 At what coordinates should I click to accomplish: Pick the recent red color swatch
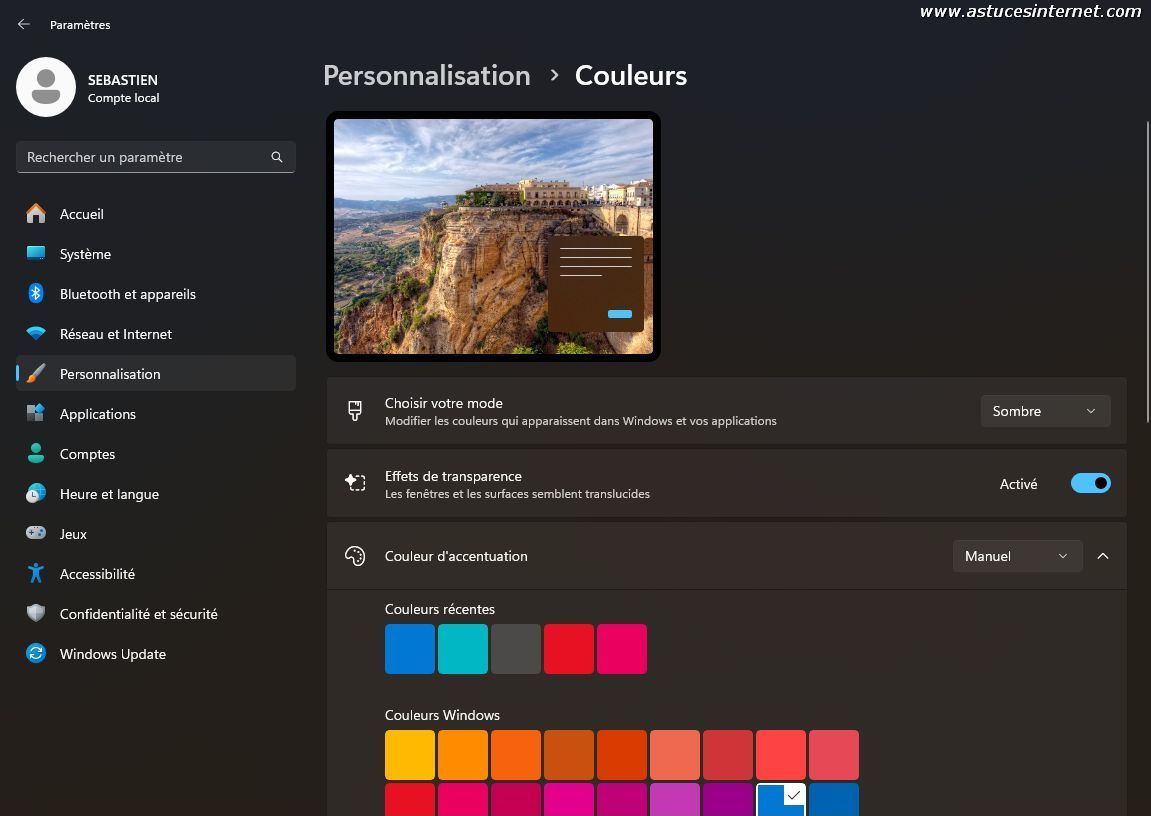[569, 649]
